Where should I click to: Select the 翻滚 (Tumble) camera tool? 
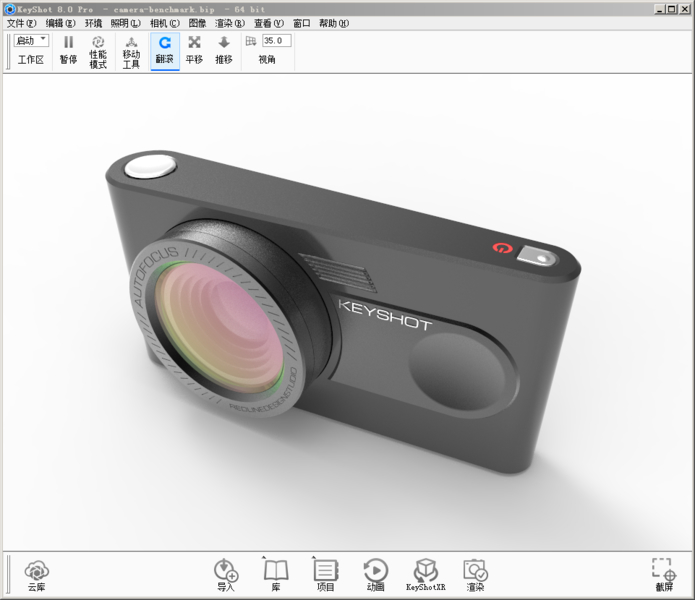(x=164, y=51)
